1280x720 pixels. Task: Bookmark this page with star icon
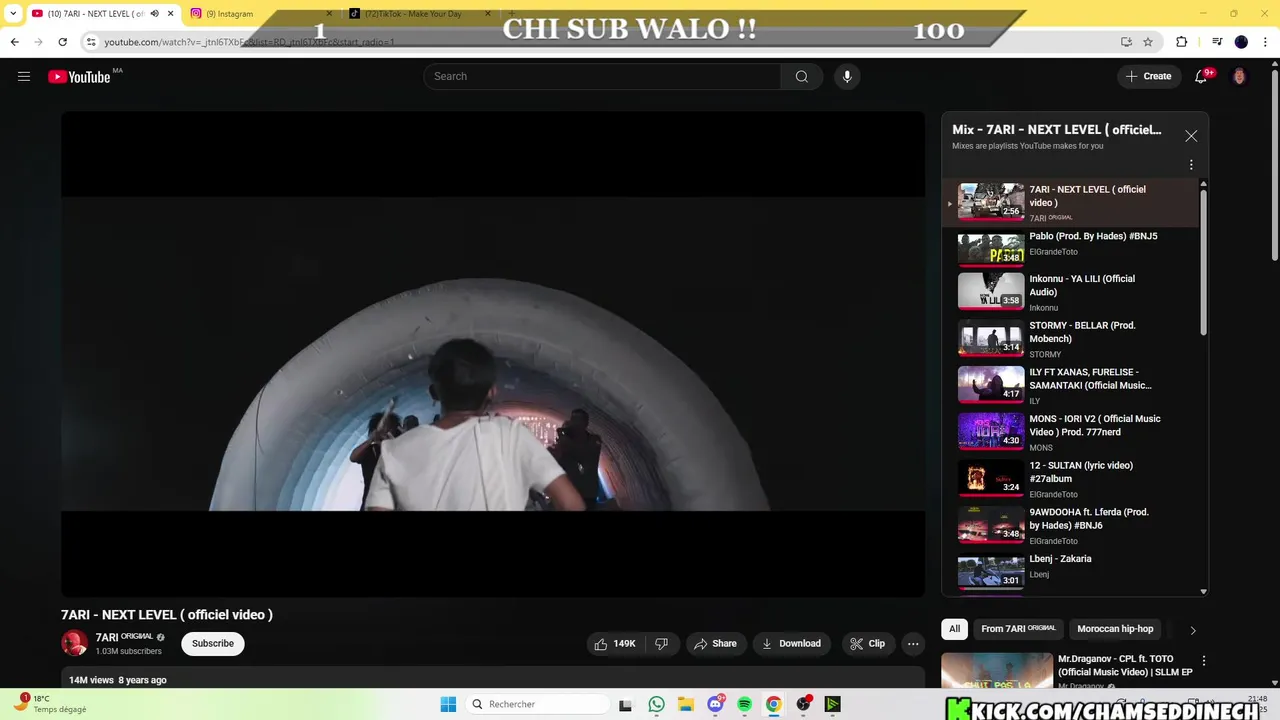(1148, 42)
